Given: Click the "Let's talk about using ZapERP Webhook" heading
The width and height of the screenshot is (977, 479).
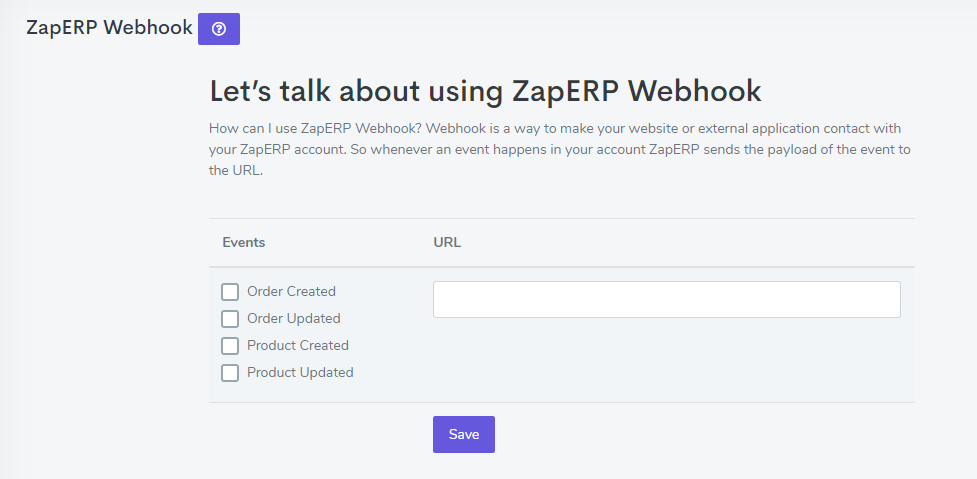Looking at the screenshot, I should [485, 91].
